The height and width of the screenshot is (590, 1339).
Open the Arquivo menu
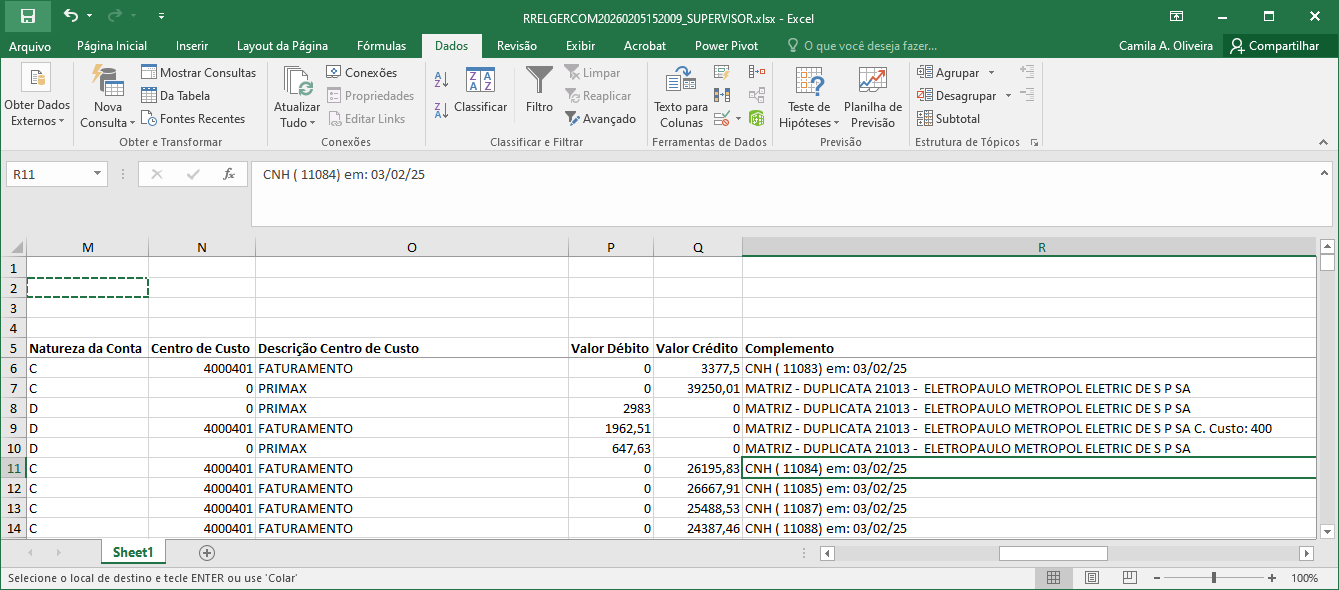click(30, 46)
